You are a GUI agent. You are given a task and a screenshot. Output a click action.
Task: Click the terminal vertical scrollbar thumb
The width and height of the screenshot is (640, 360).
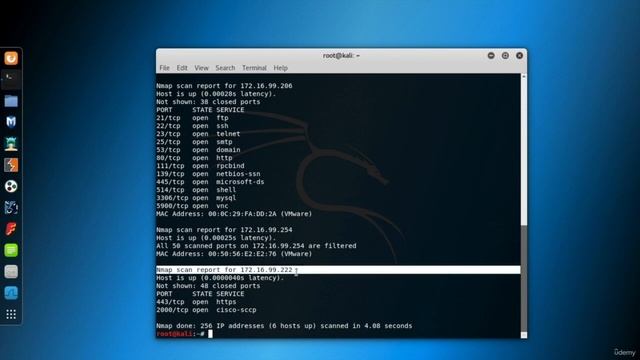point(524,278)
